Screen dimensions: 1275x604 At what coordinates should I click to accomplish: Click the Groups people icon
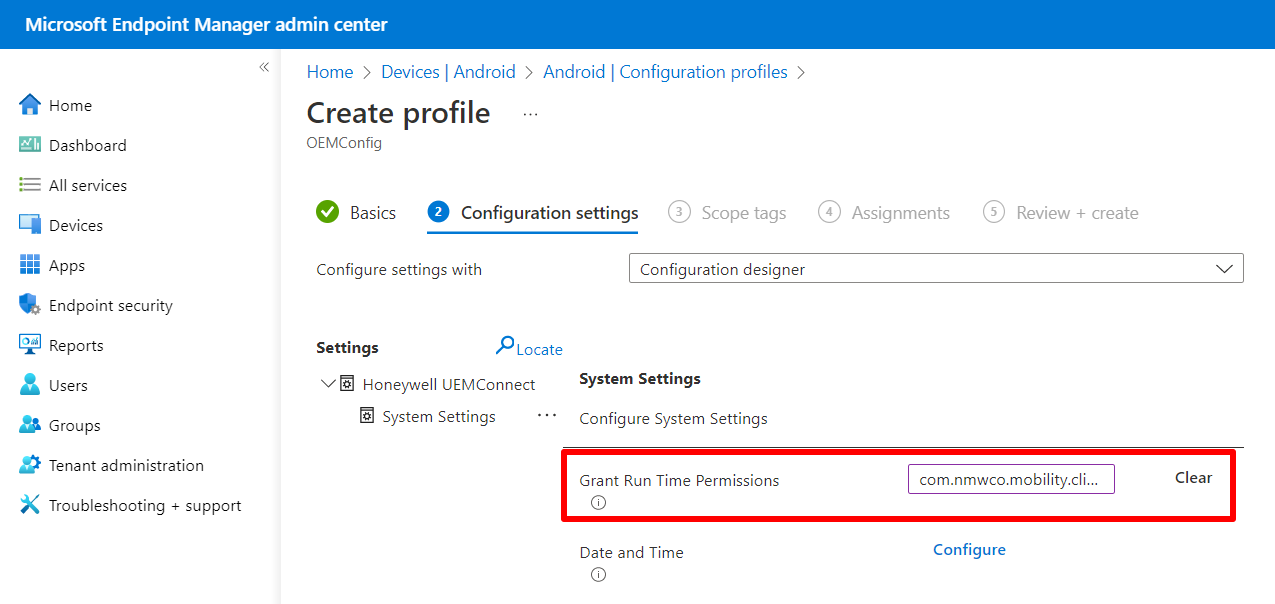tap(30, 425)
